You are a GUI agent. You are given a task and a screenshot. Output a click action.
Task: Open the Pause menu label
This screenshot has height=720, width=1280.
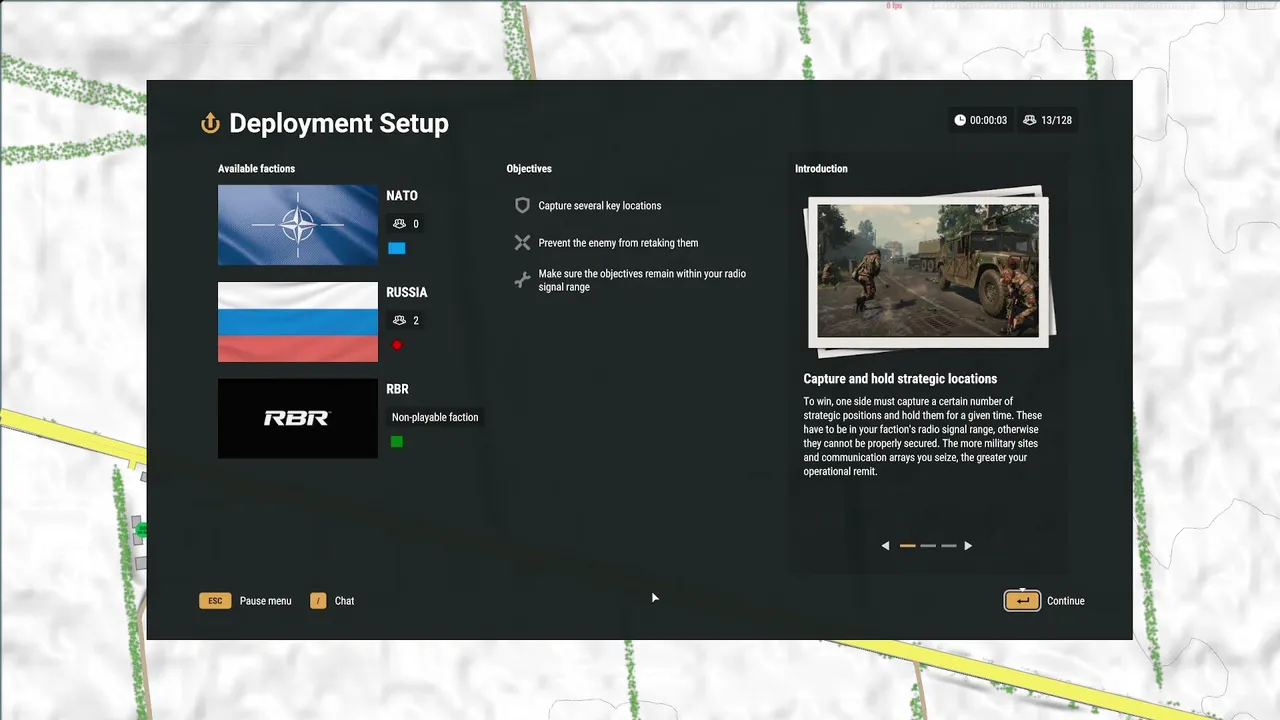(266, 601)
